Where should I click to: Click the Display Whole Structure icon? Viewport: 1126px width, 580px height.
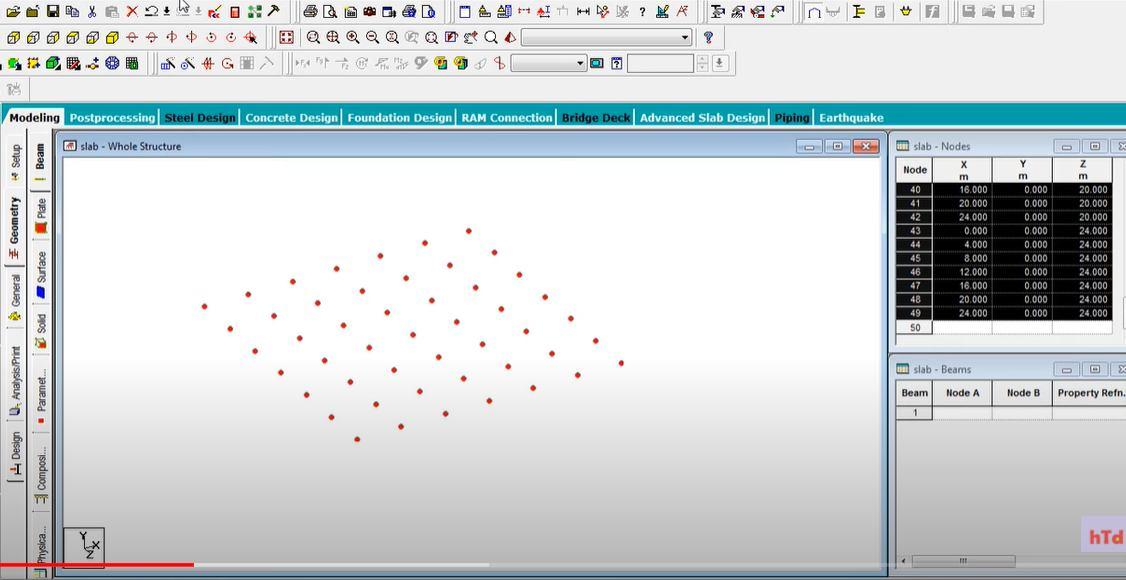pos(287,37)
